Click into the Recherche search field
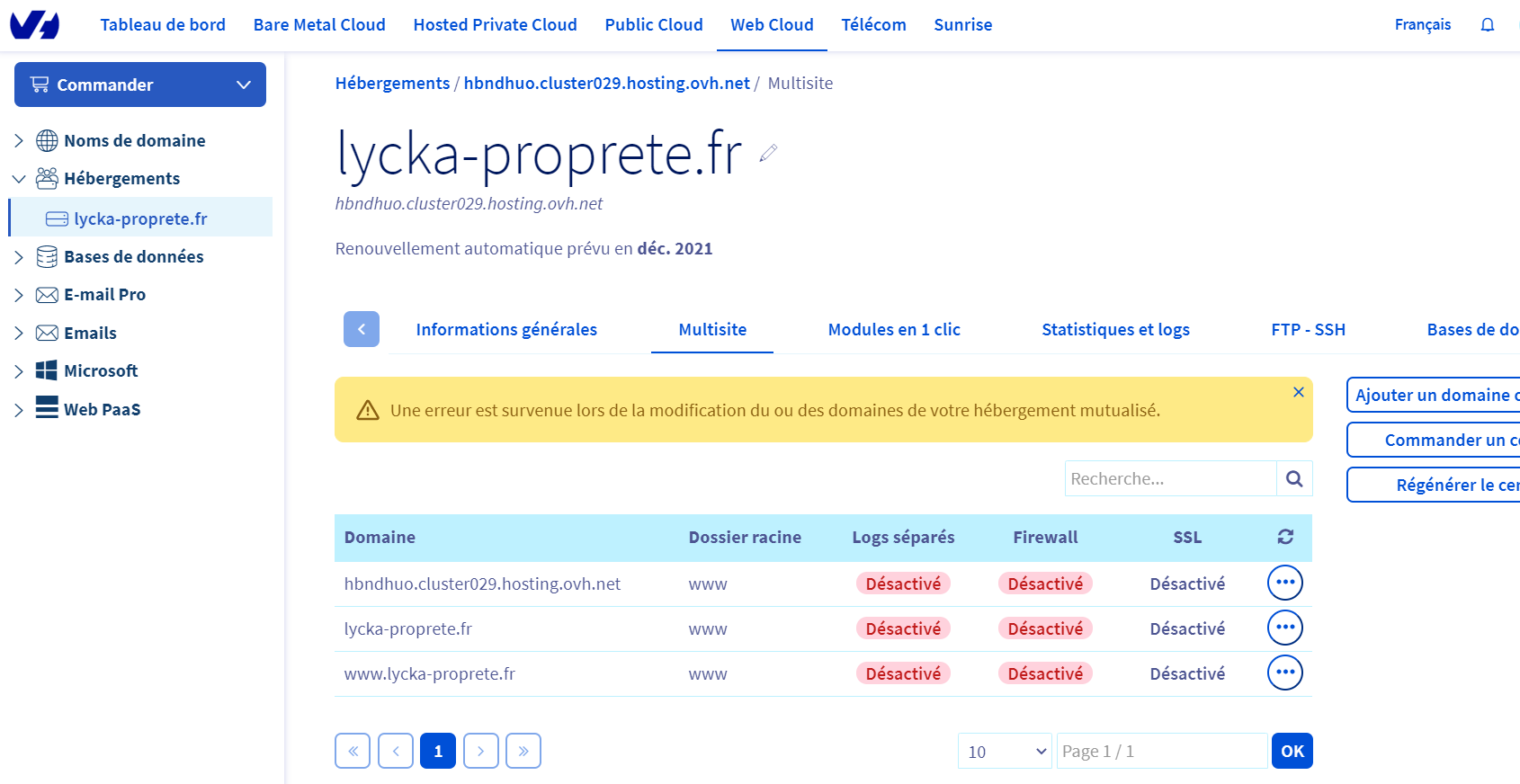The image size is (1520, 784). [1169, 479]
